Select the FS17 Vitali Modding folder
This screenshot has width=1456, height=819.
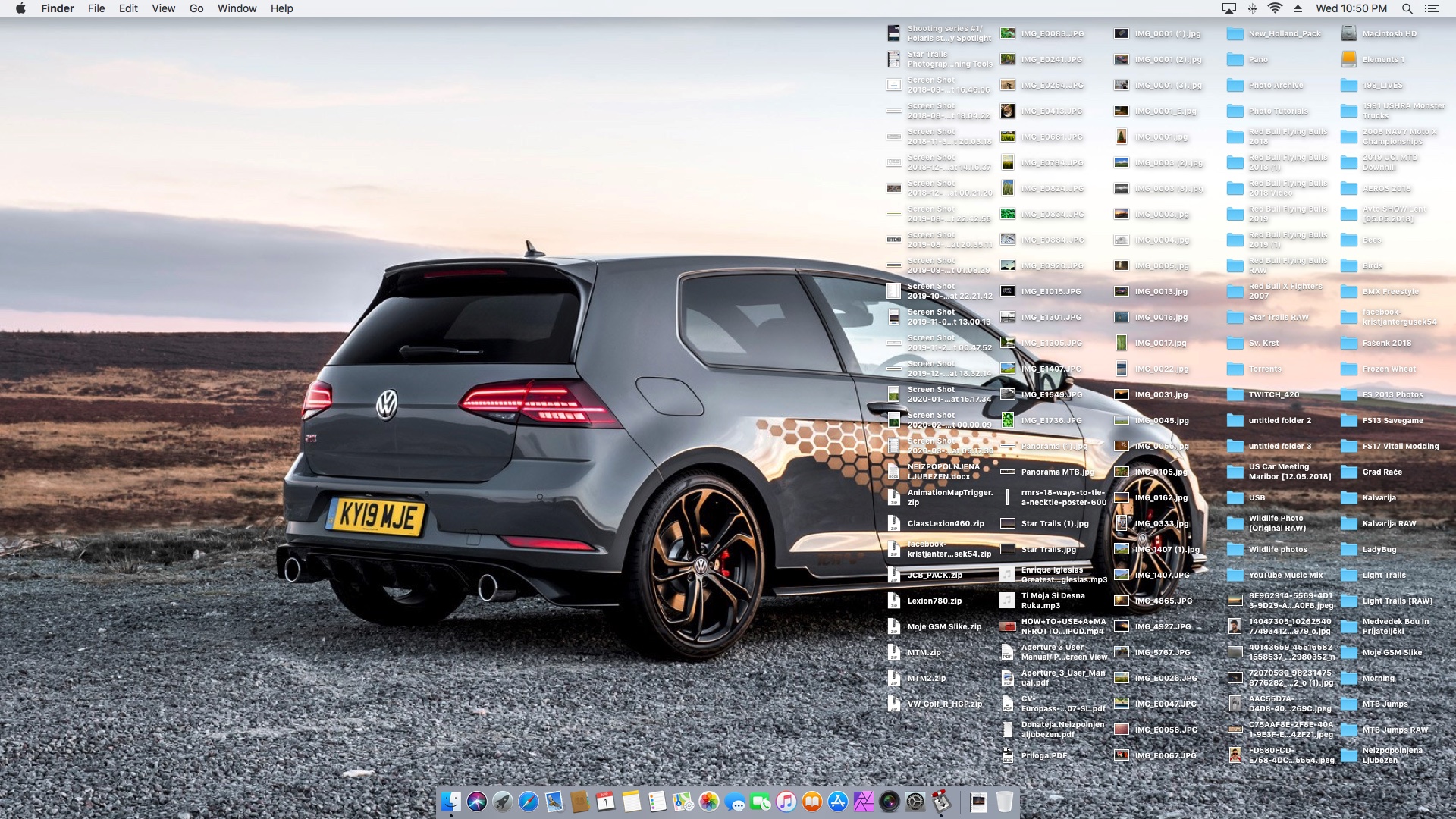[x=1390, y=446]
